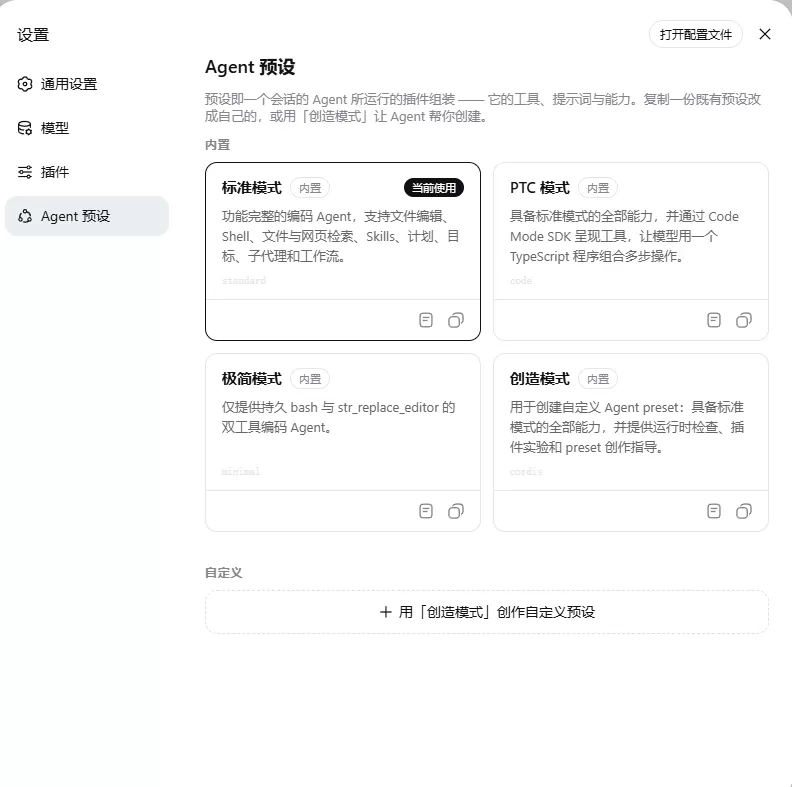Click the 打开配置文件 button

tap(696, 34)
